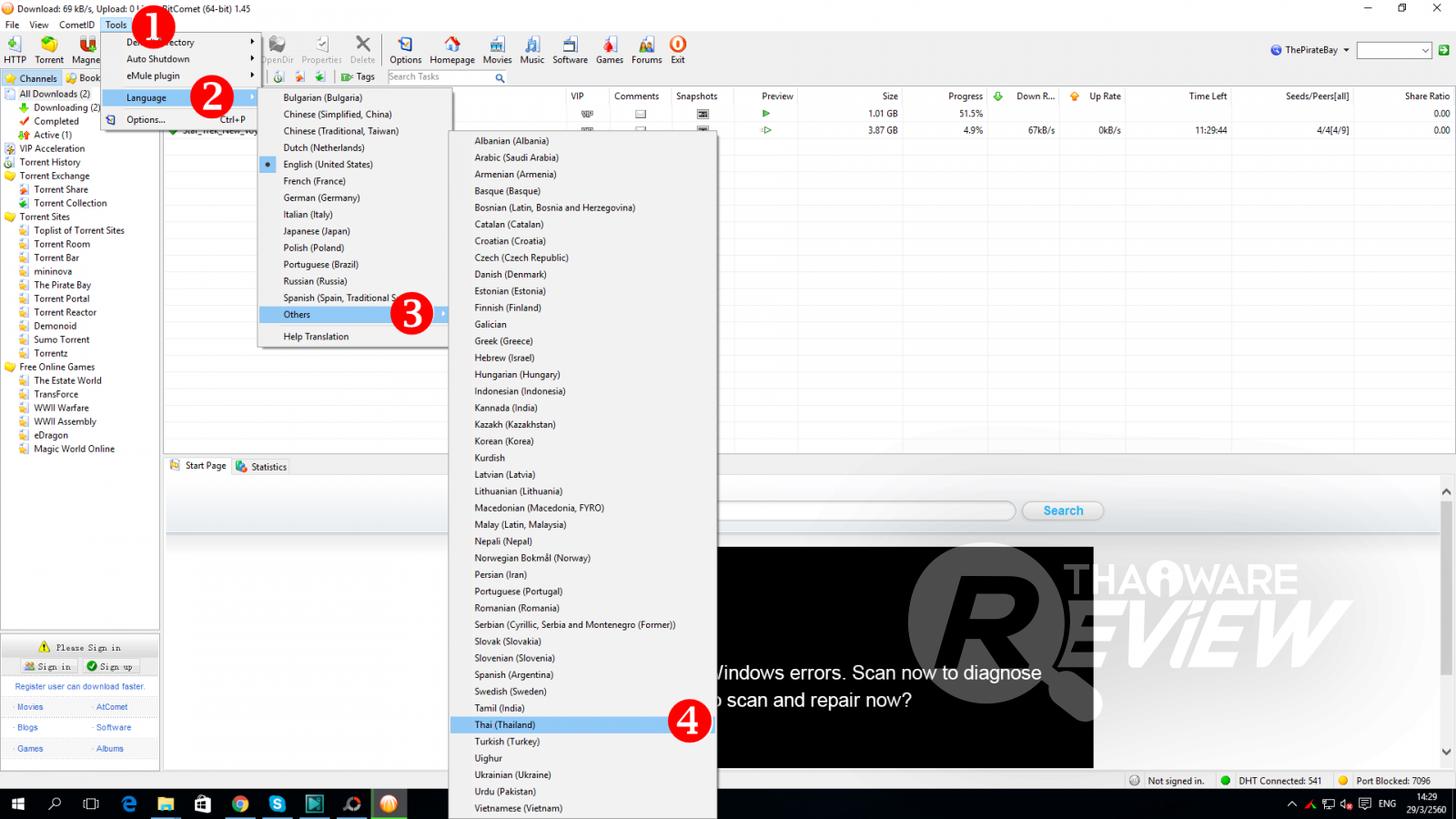Click the Movies toolbar icon
This screenshot has width=1456, height=819.
pyautogui.click(x=497, y=50)
